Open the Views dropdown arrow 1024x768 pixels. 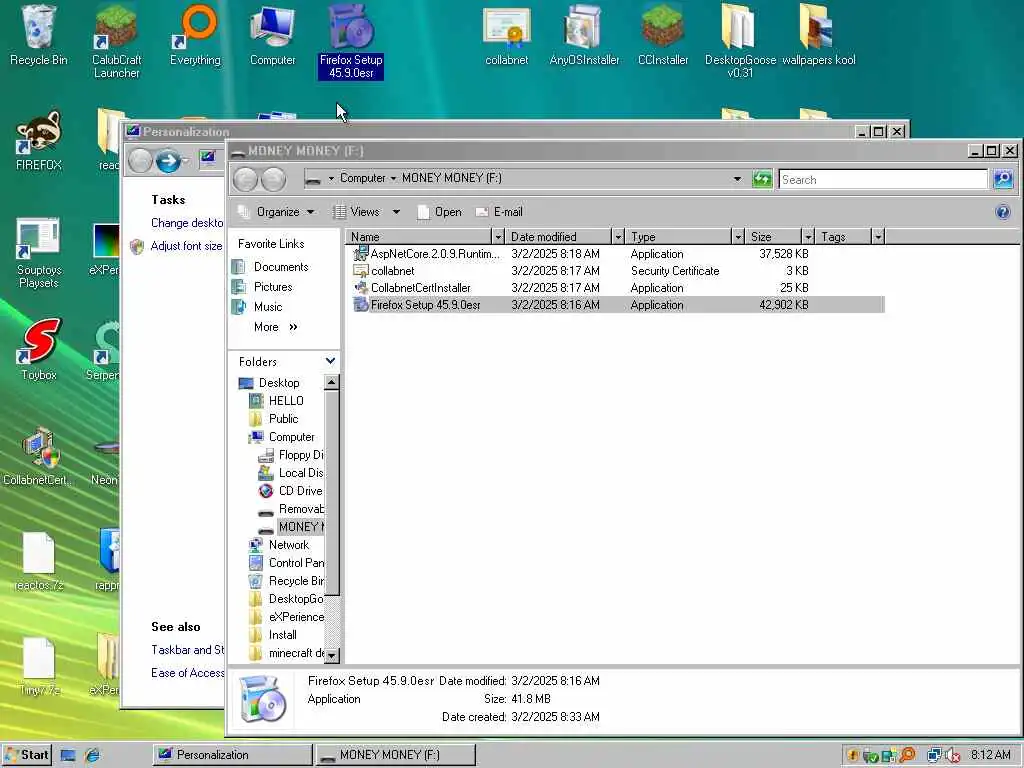click(396, 212)
